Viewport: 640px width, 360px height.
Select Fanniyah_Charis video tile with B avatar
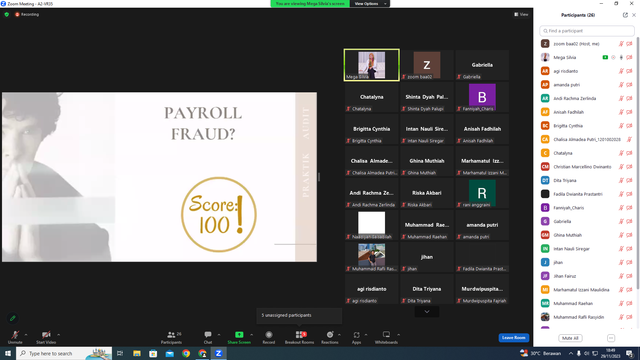[482, 97]
